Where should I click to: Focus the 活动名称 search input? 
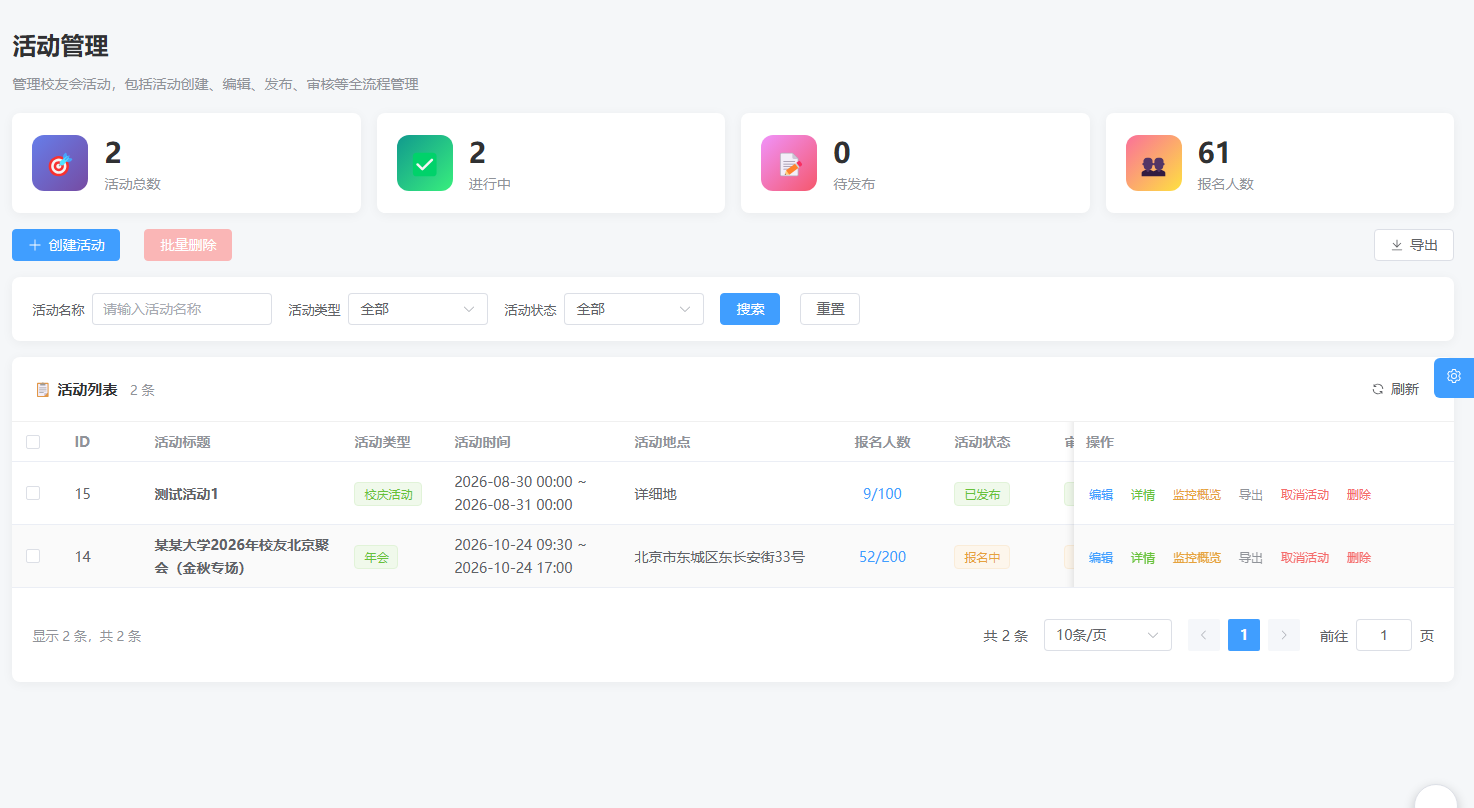click(182, 309)
